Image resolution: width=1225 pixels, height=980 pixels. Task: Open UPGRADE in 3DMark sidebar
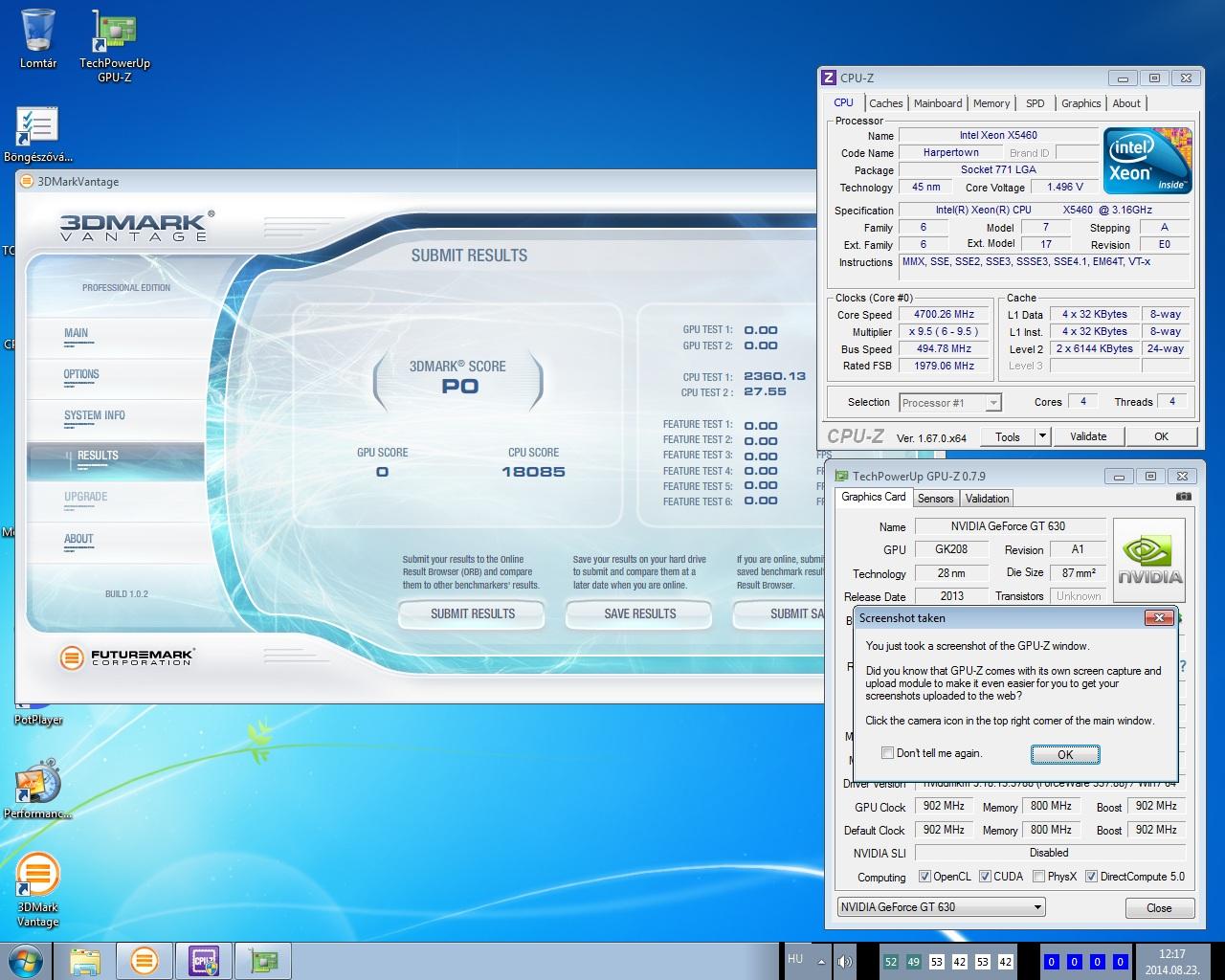coord(86,498)
